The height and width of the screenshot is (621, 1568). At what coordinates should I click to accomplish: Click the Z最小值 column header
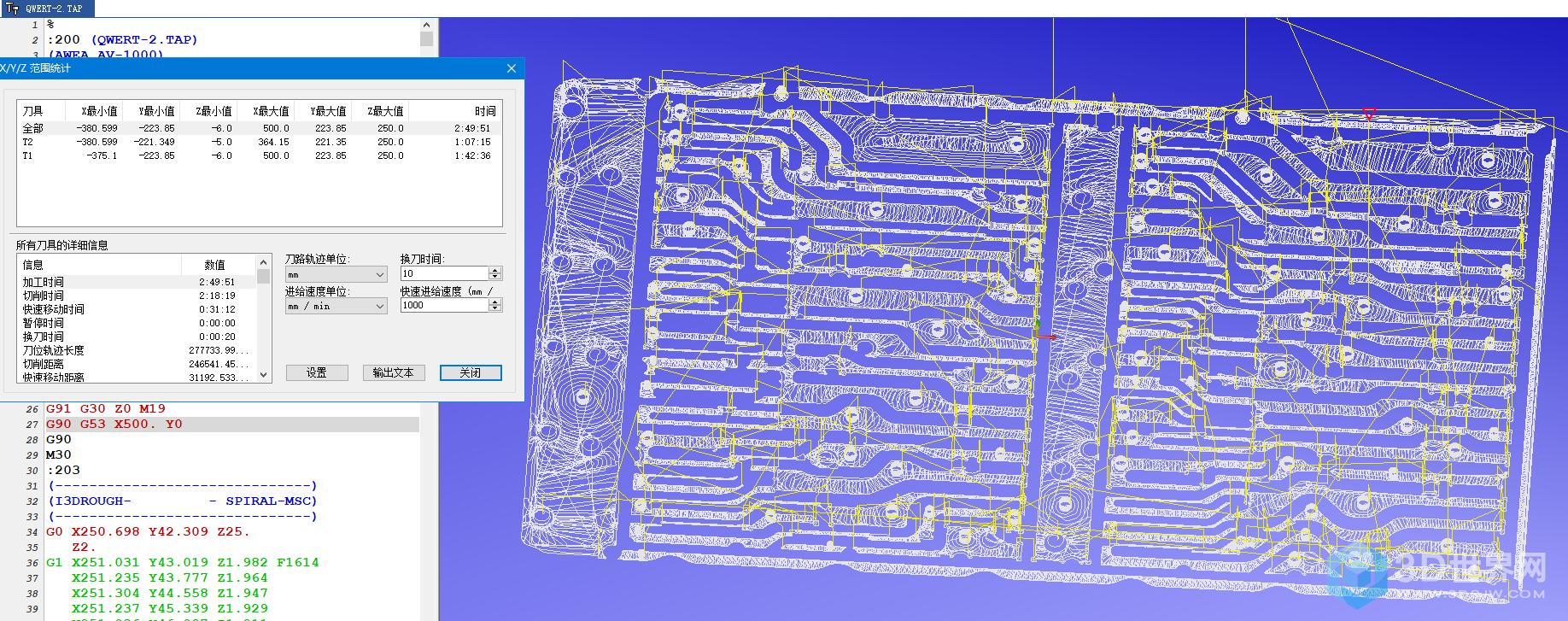208,111
